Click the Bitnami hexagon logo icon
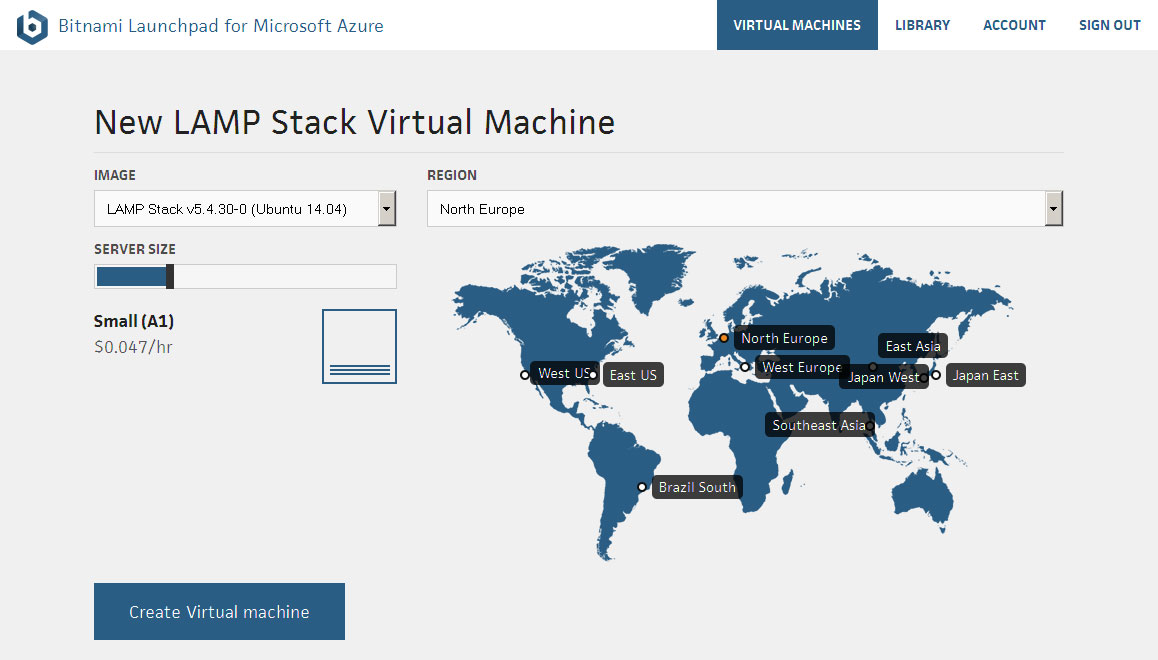 coord(32,27)
